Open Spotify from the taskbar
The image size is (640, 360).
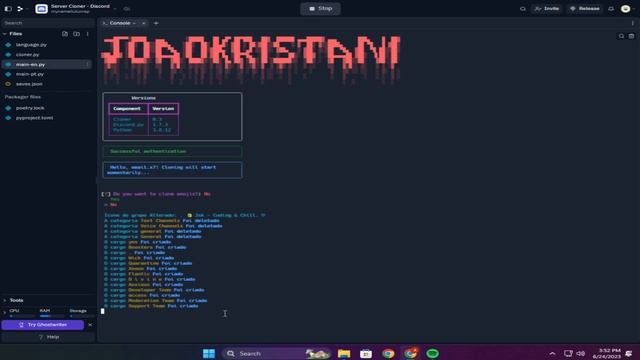(432, 353)
